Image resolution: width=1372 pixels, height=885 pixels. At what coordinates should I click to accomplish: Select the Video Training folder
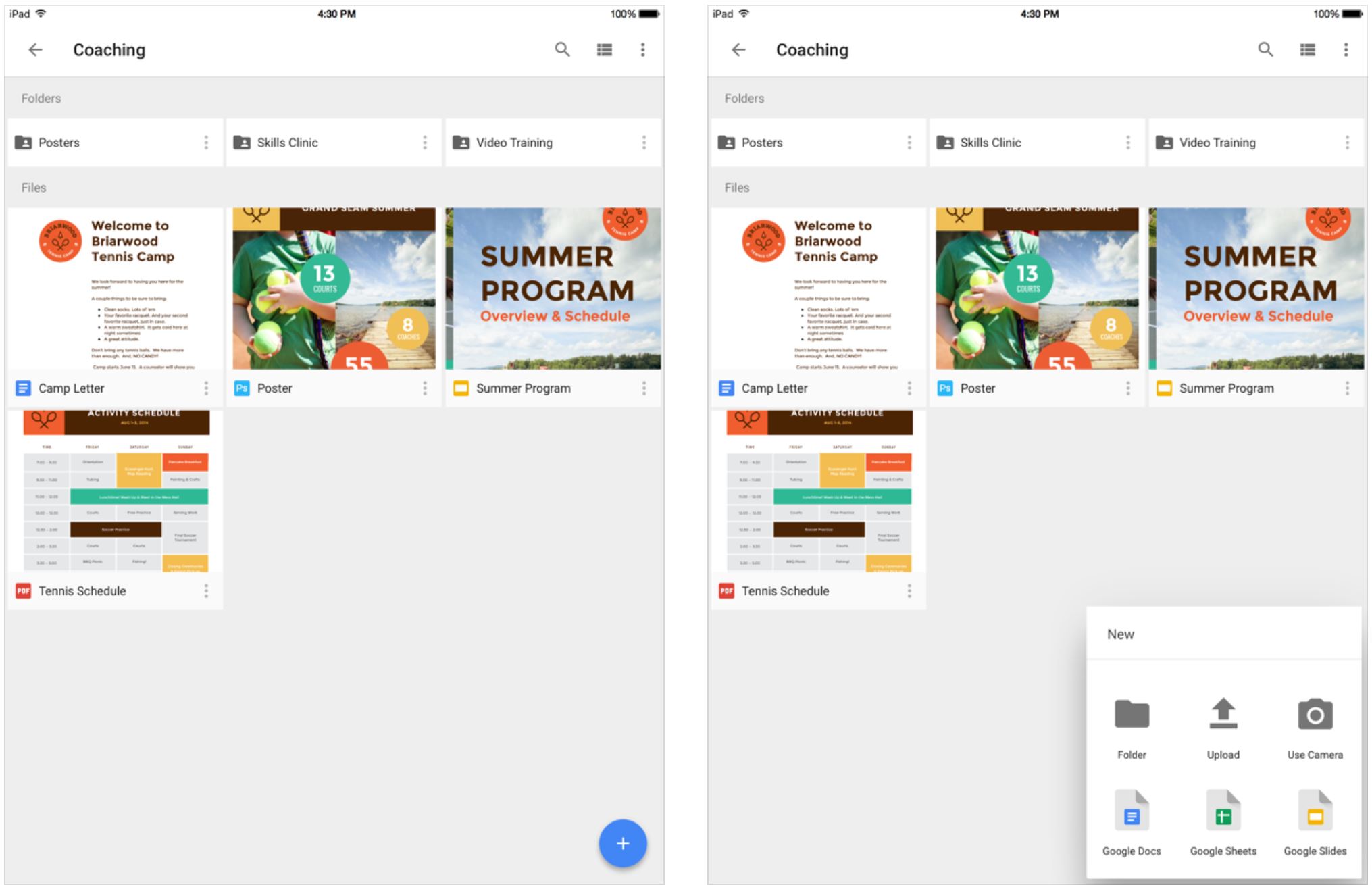[x=548, y=142]
